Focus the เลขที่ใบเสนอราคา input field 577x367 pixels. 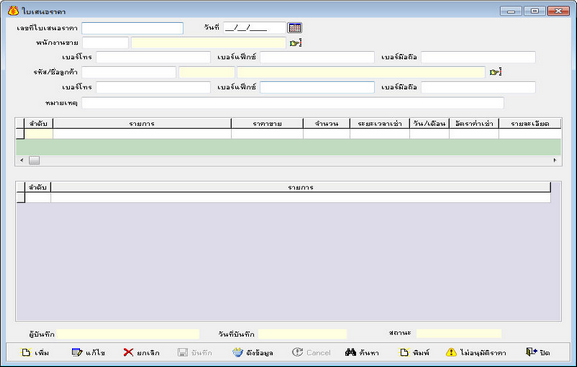(132, 28)
